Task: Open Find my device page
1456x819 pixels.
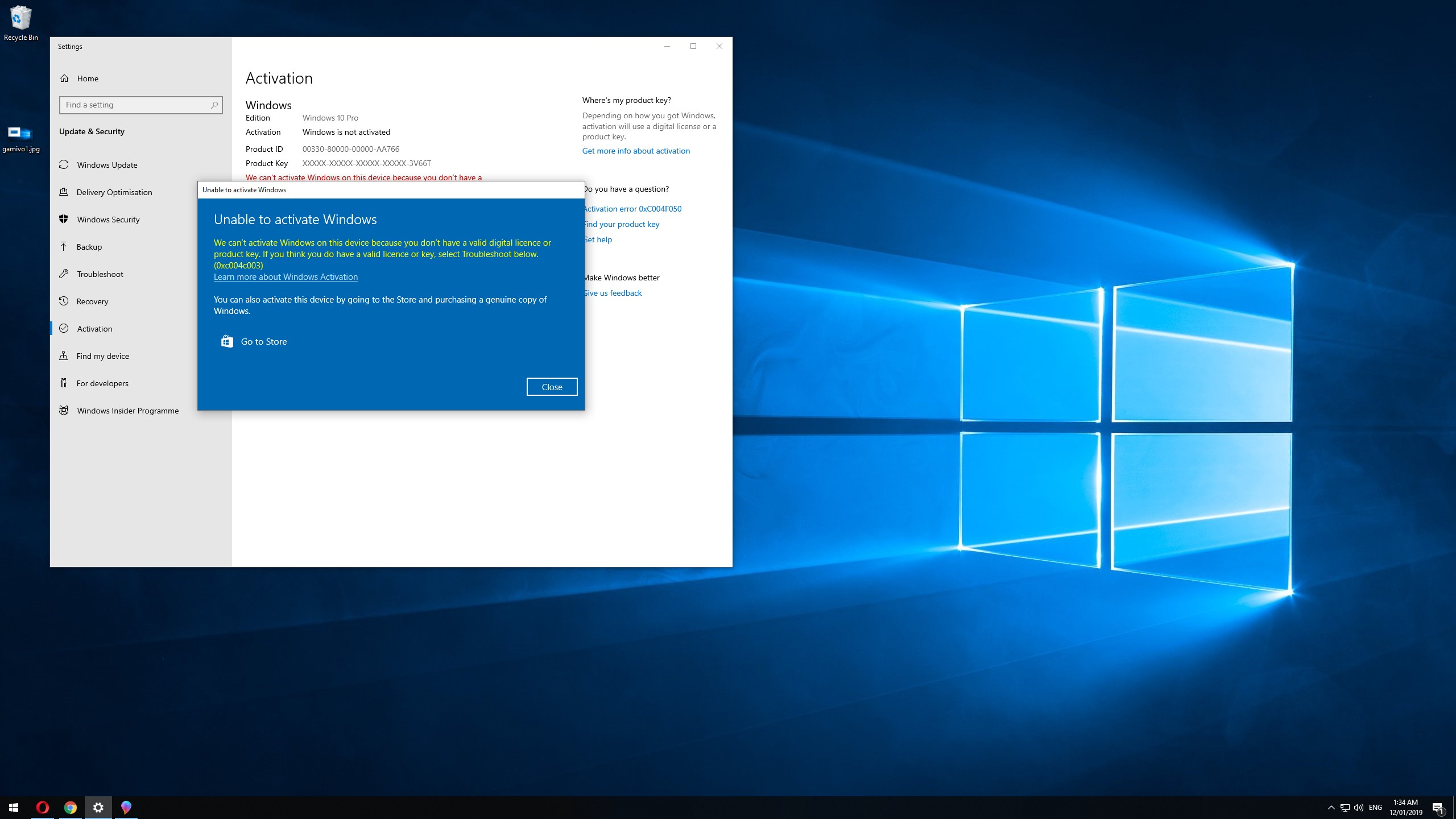Action: pyautogui.click(x=102, y=356)
